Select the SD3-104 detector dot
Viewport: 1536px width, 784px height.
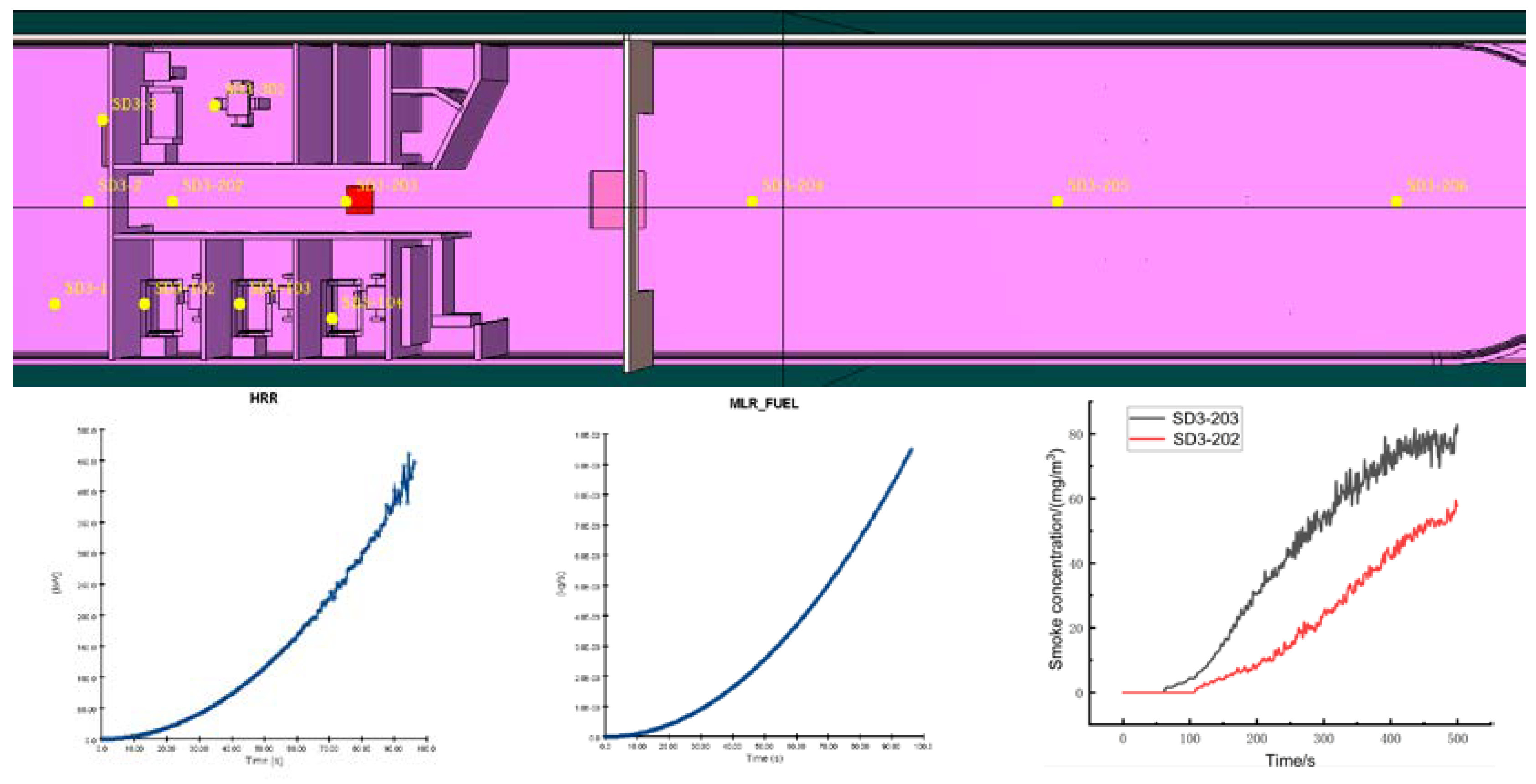coord(332,319)
